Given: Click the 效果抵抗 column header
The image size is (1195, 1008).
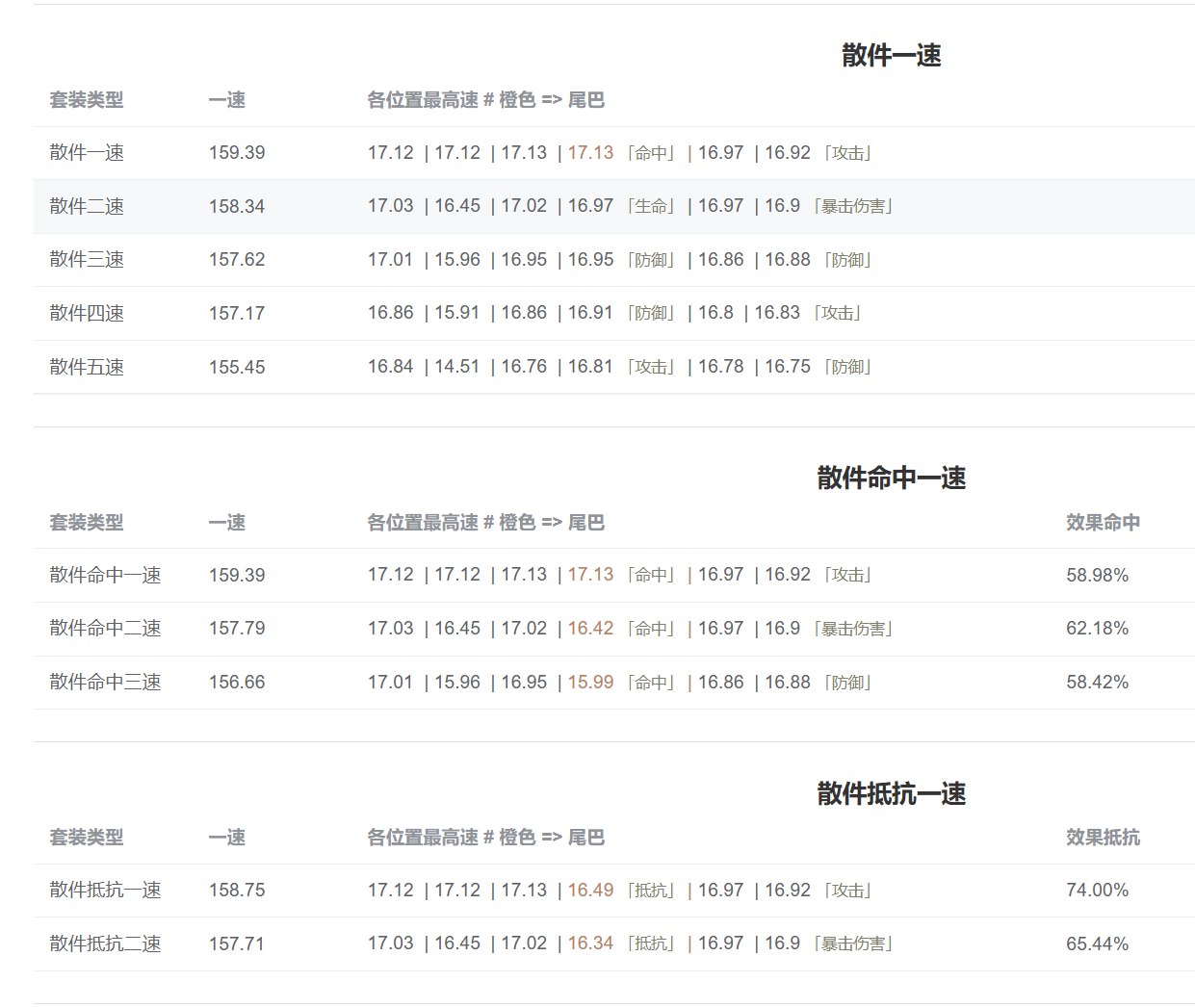Looking at the screenshot, I should pos(1103,838).
